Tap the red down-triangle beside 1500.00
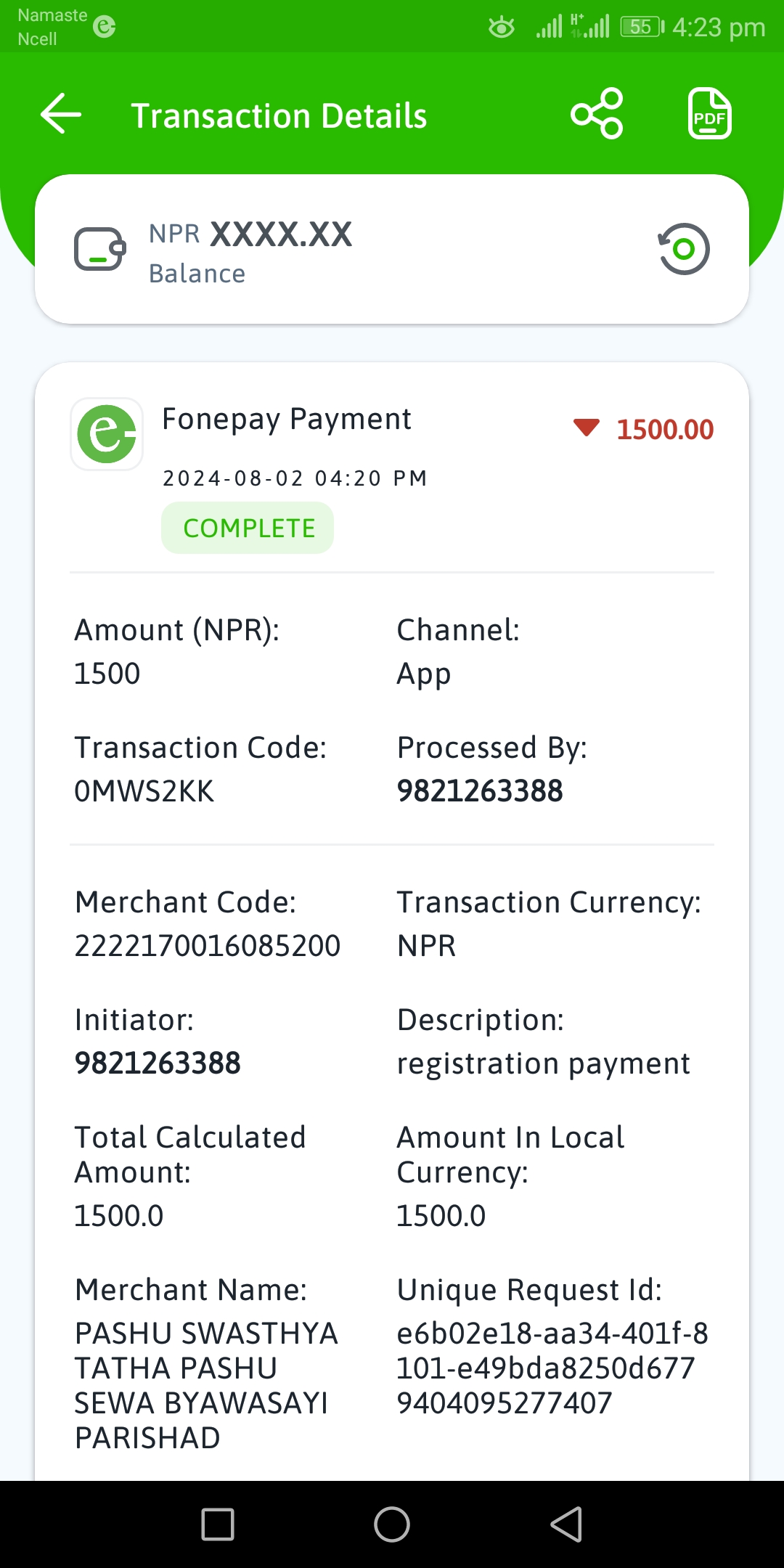 tap(587, 428)
